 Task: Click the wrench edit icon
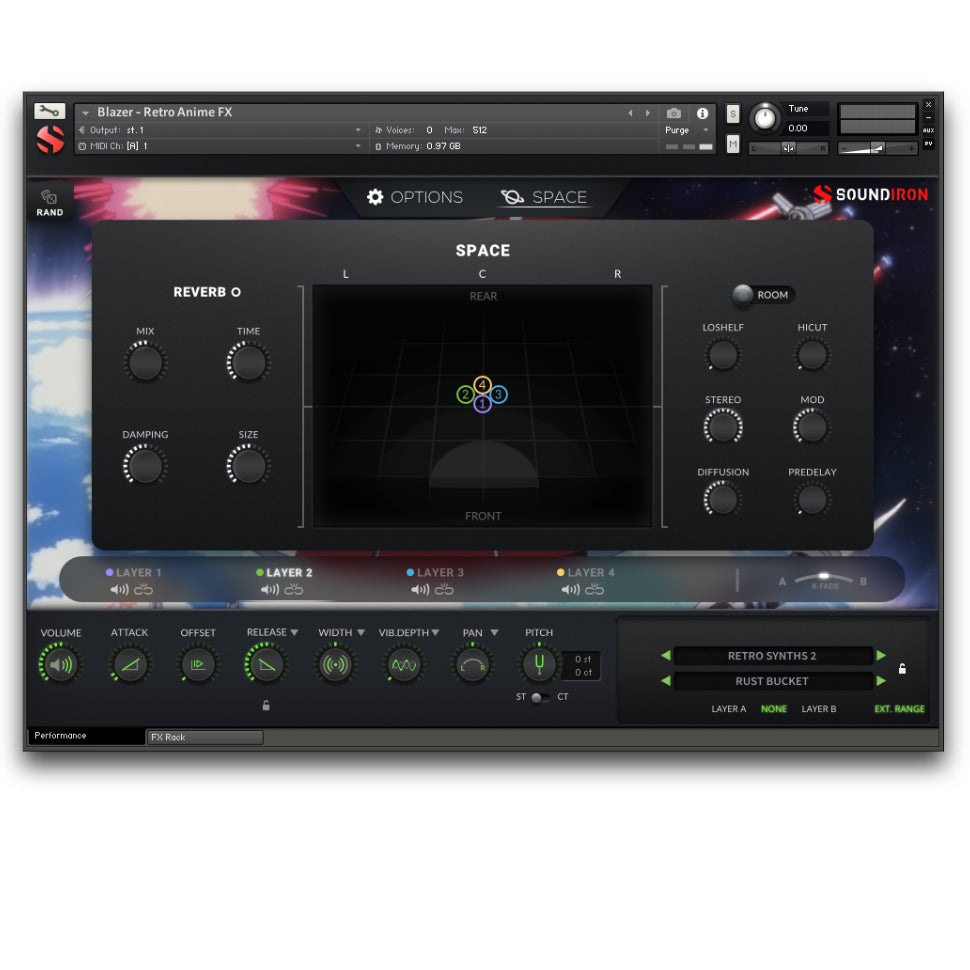[x=49, y=111]
